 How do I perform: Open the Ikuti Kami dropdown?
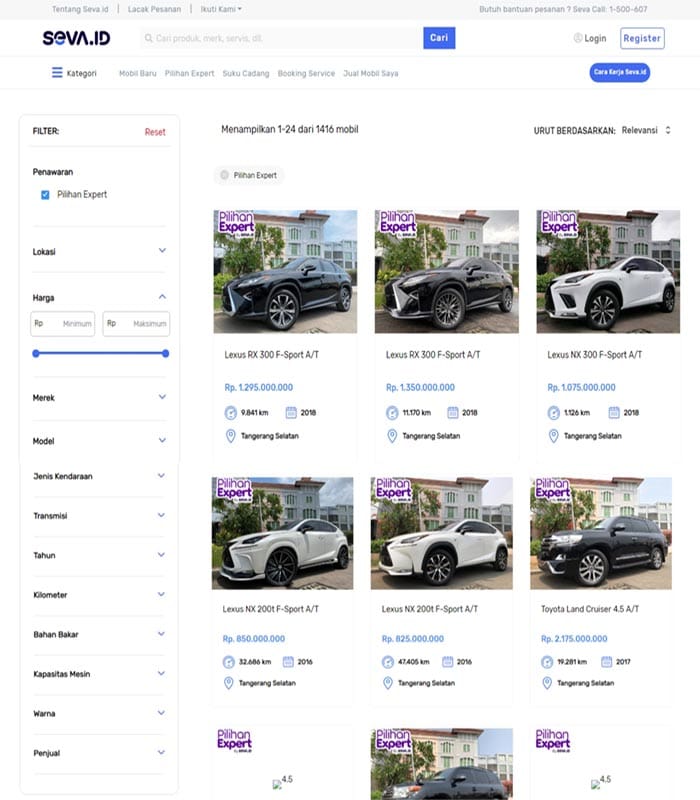coord(221,9)
